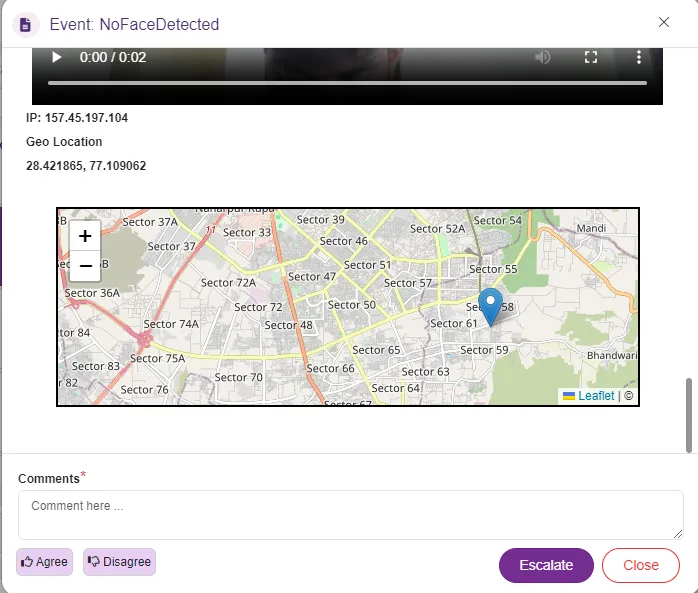Zoom out on the map
Screen dimensions: 698x593
point(85,266)
